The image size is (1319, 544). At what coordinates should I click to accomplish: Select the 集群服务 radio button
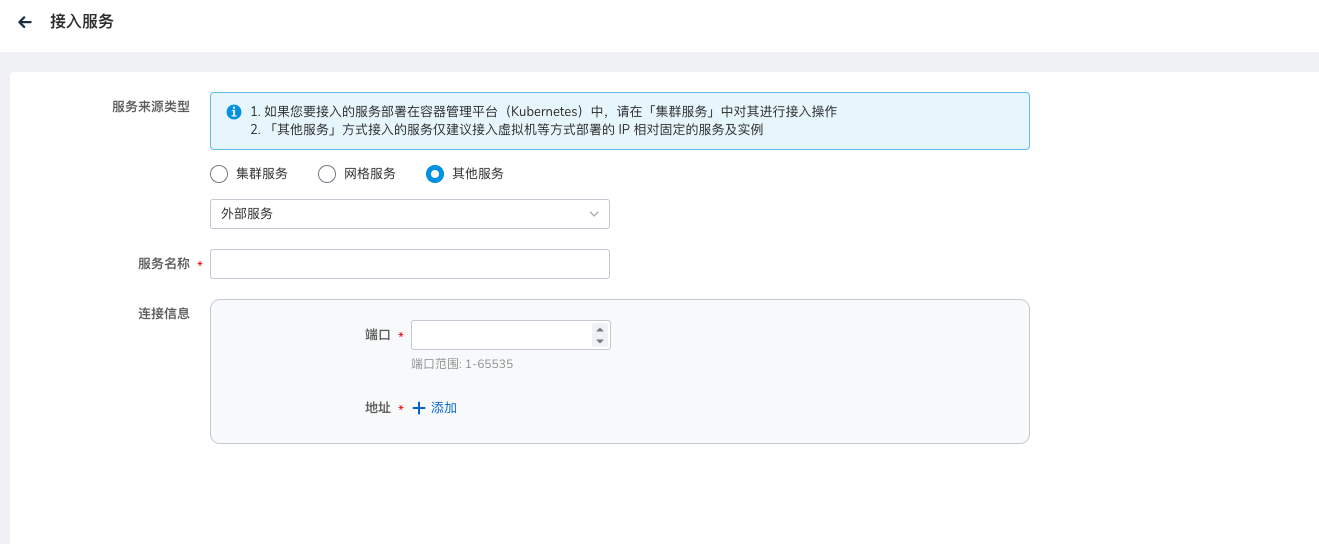pyautogui.click(x=219, y=174)
